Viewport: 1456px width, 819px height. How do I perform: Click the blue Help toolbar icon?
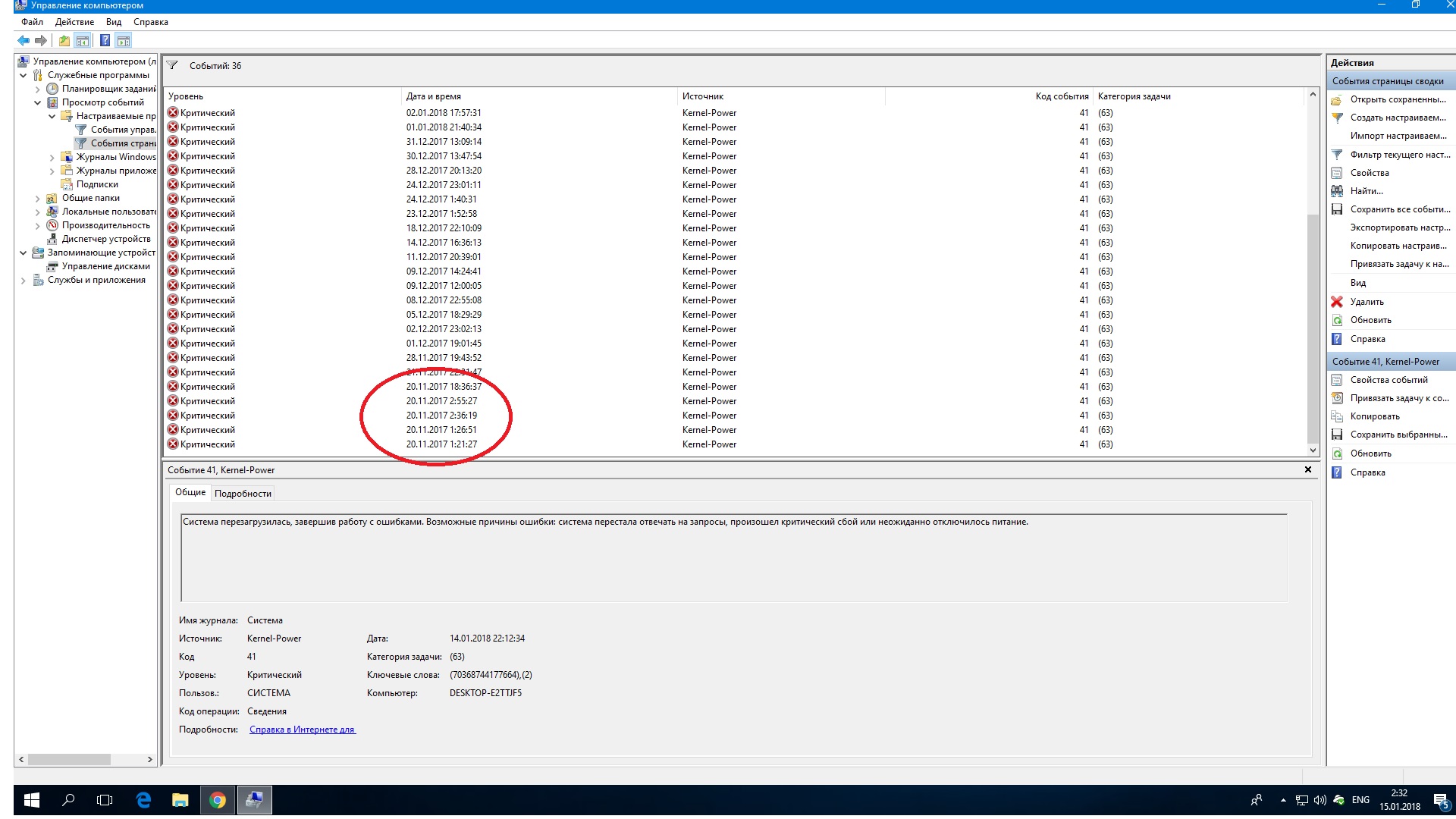click(x=105, y=40)
